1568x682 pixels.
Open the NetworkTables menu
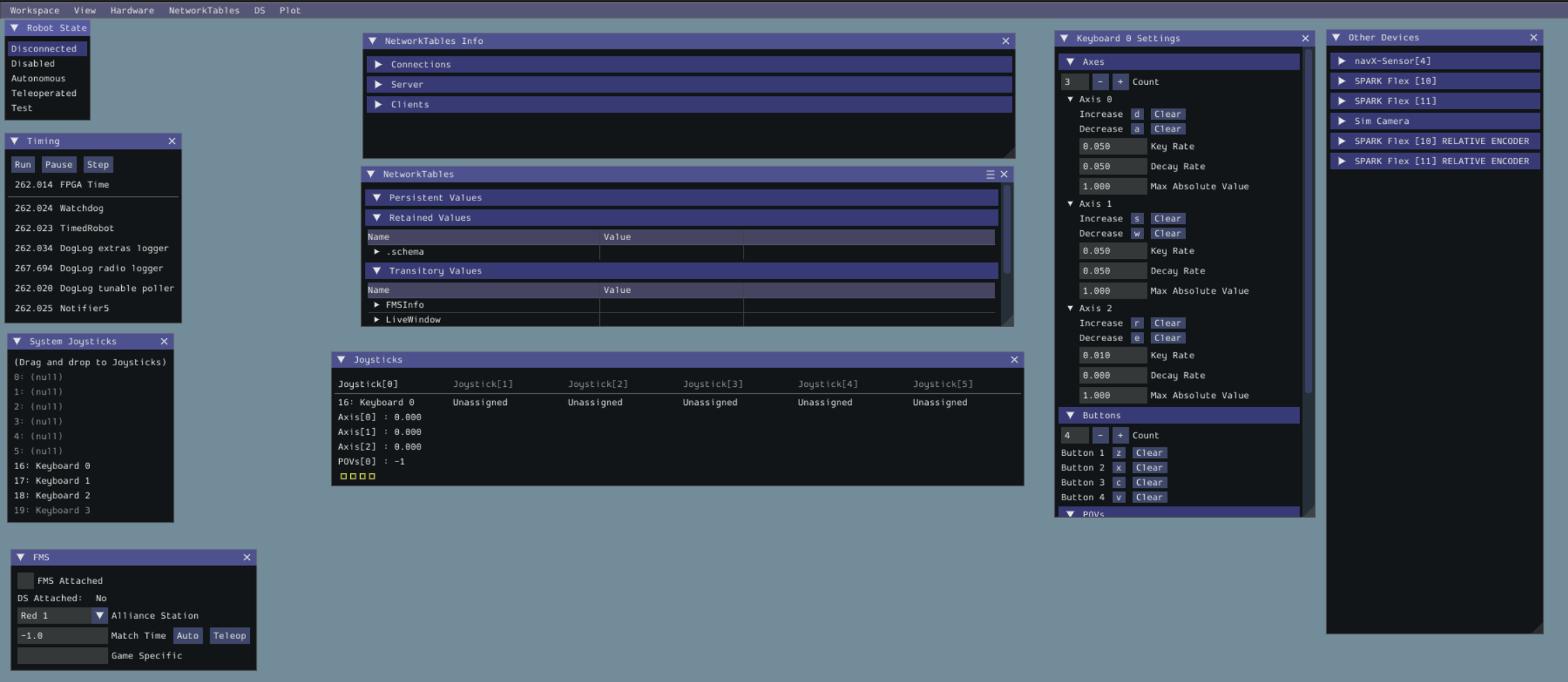pos(203,10)
